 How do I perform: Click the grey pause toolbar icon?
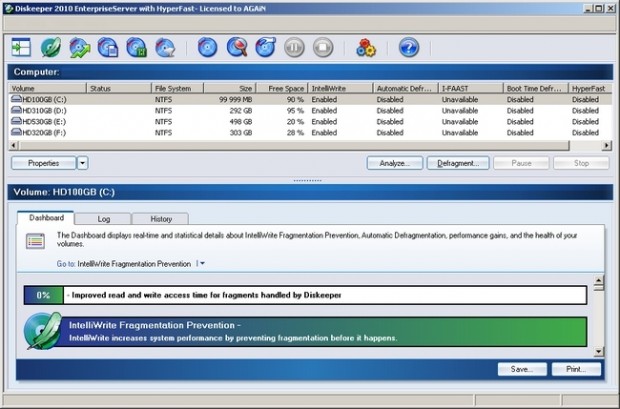point(294,47)
